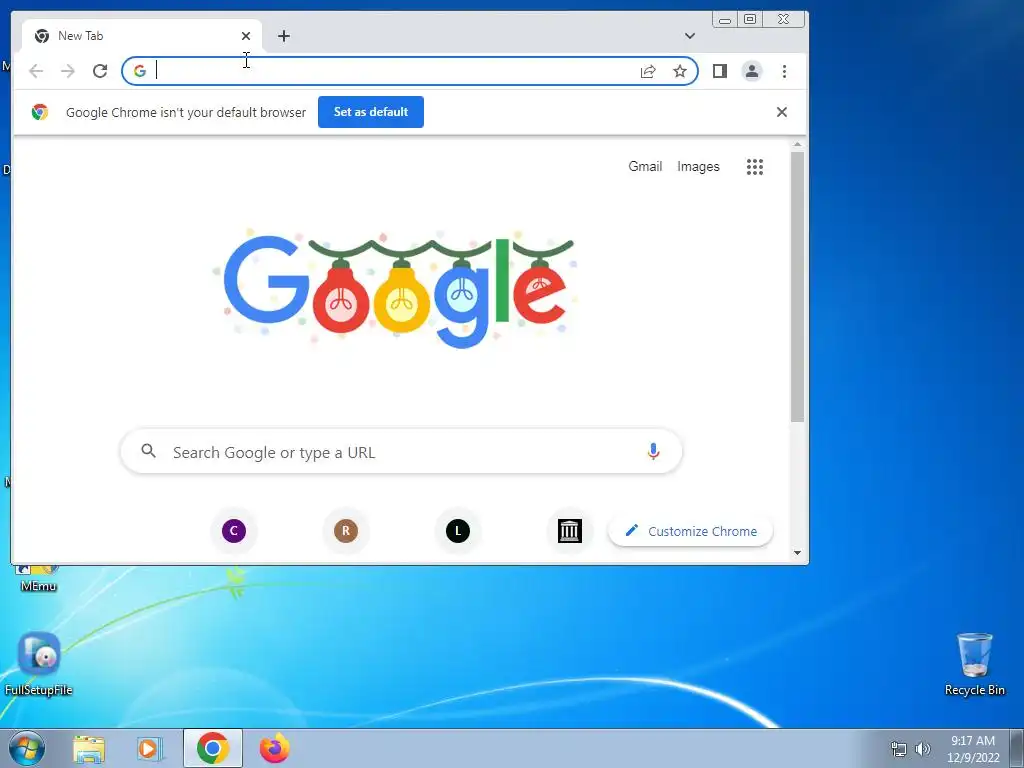1024x768 pixels.
Task: Open Chrome's three-dot menu
Action: point(784,71)
